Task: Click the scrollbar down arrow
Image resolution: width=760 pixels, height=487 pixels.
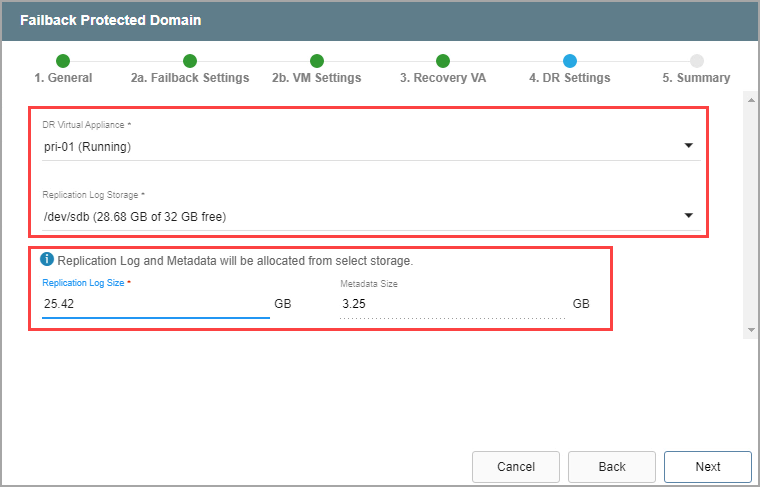Action: (750, 330)
